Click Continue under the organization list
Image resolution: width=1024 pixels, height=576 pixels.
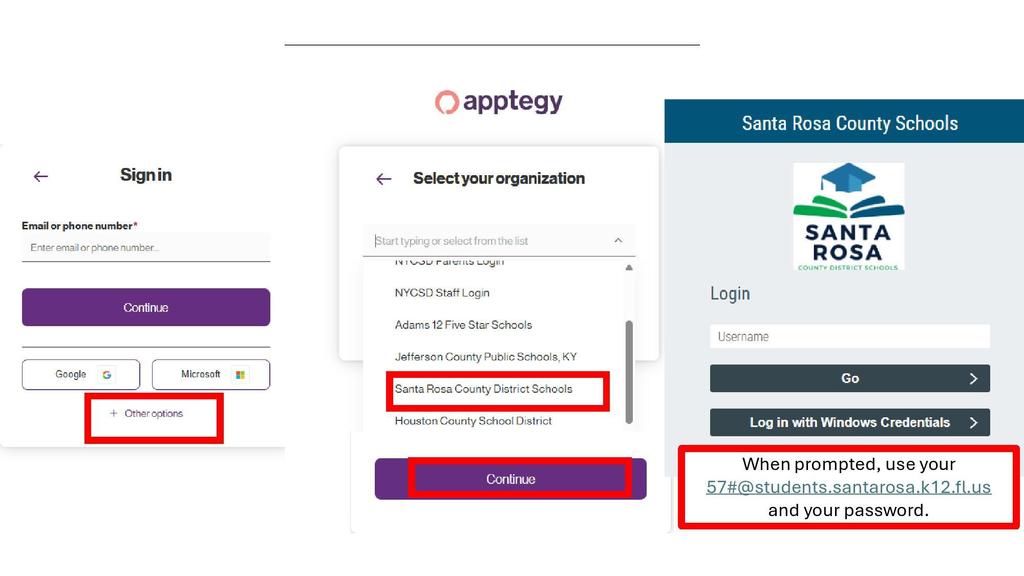[511, 479]
